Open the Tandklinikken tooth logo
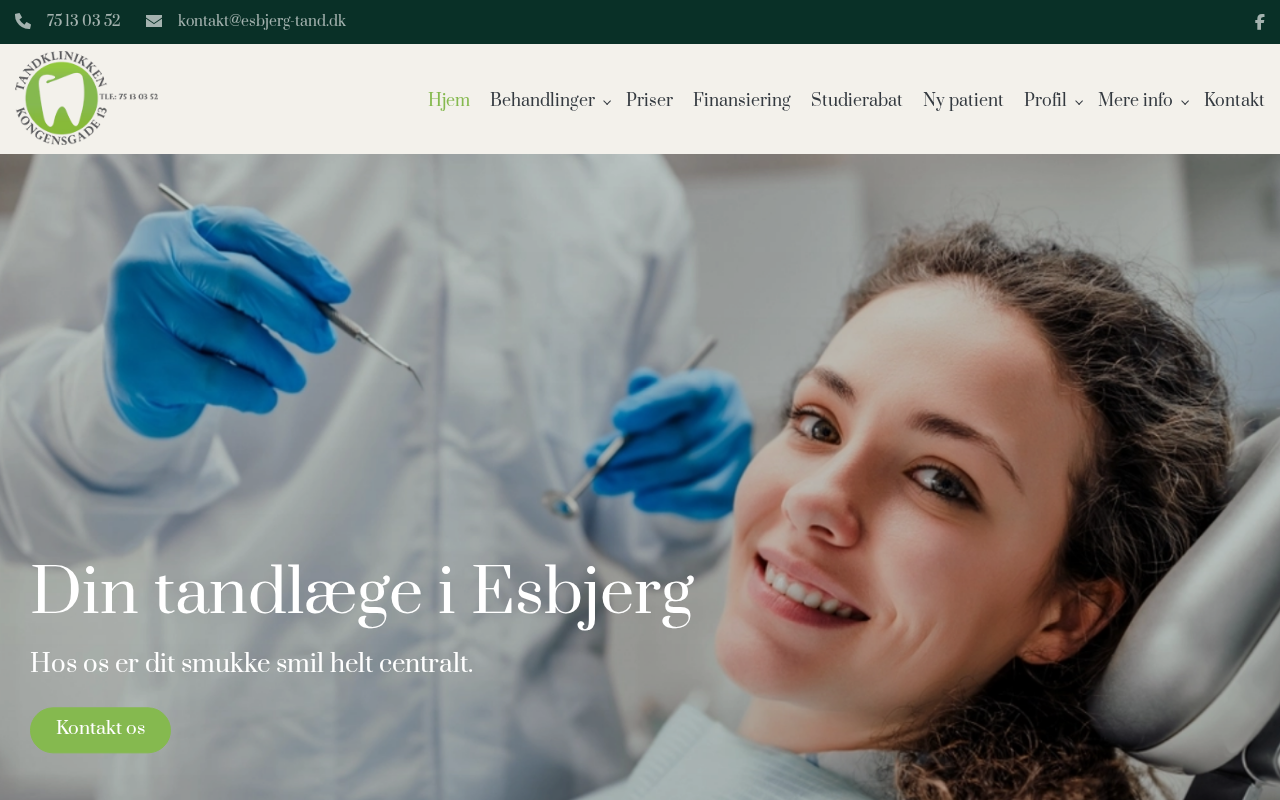Image resolution: width=1280 pixels, height=800 pixels. [86, 98]
